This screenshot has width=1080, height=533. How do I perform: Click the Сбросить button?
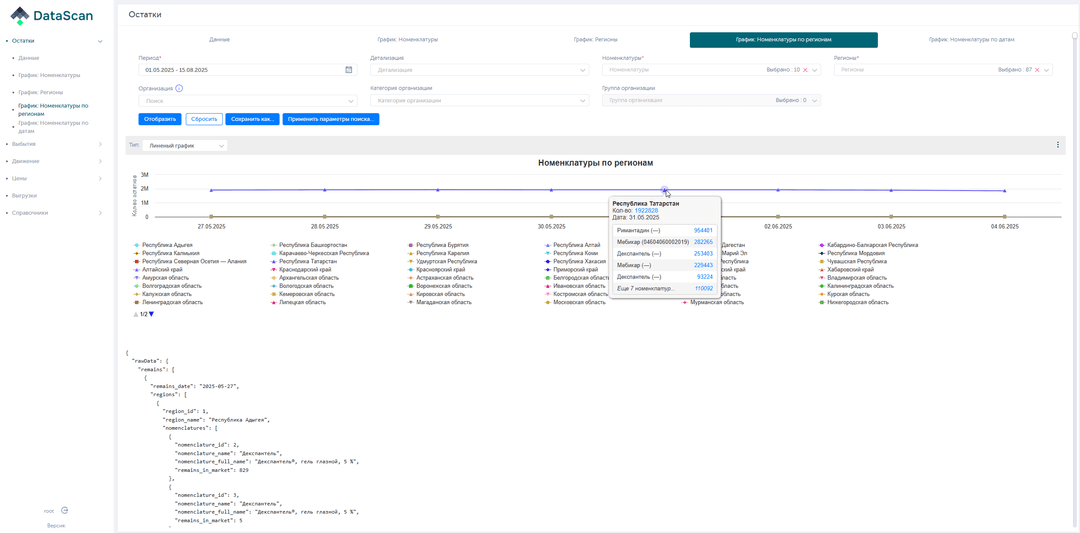coord(204,119)
